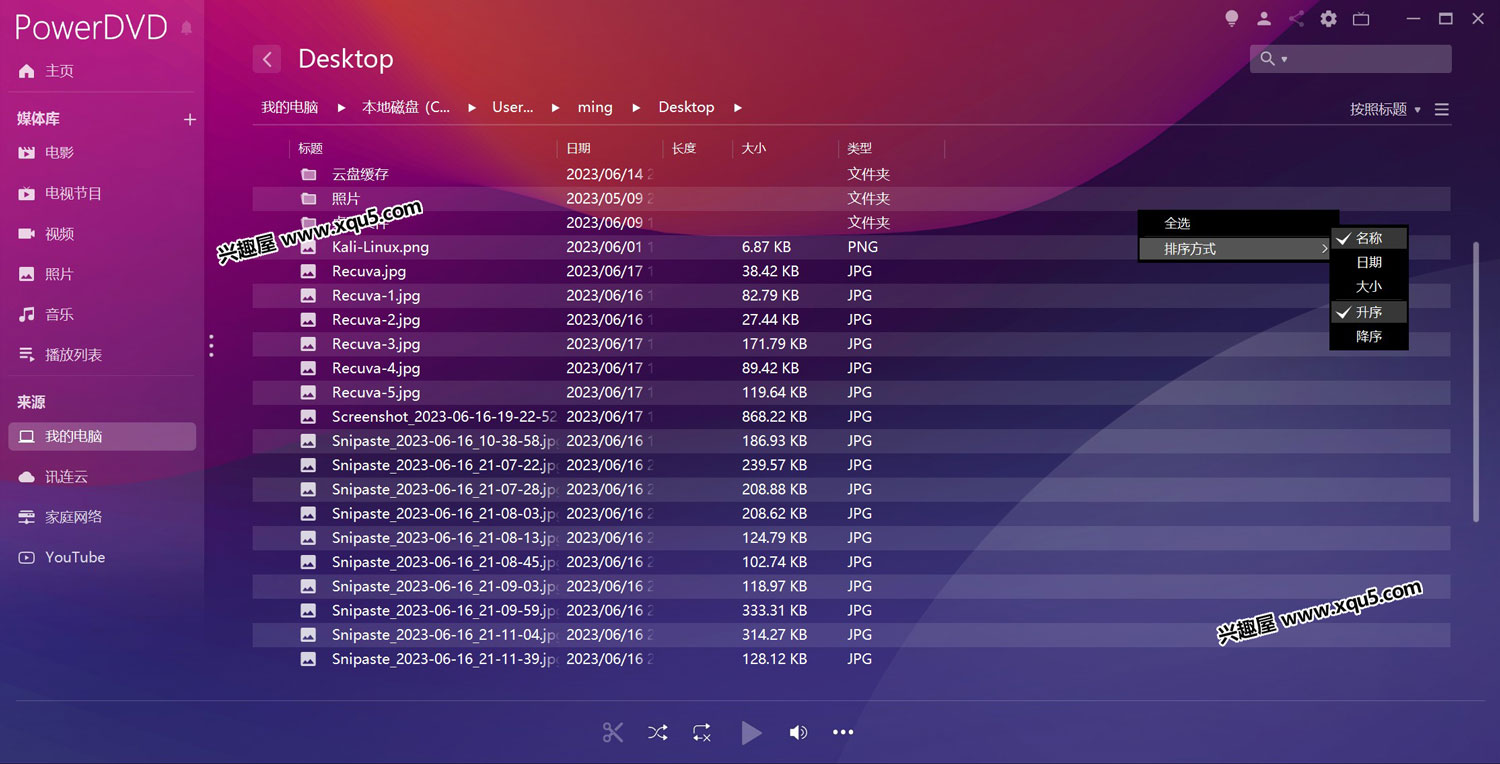
Task: Open the more options ellipsis
Action: tap(843, 733)
